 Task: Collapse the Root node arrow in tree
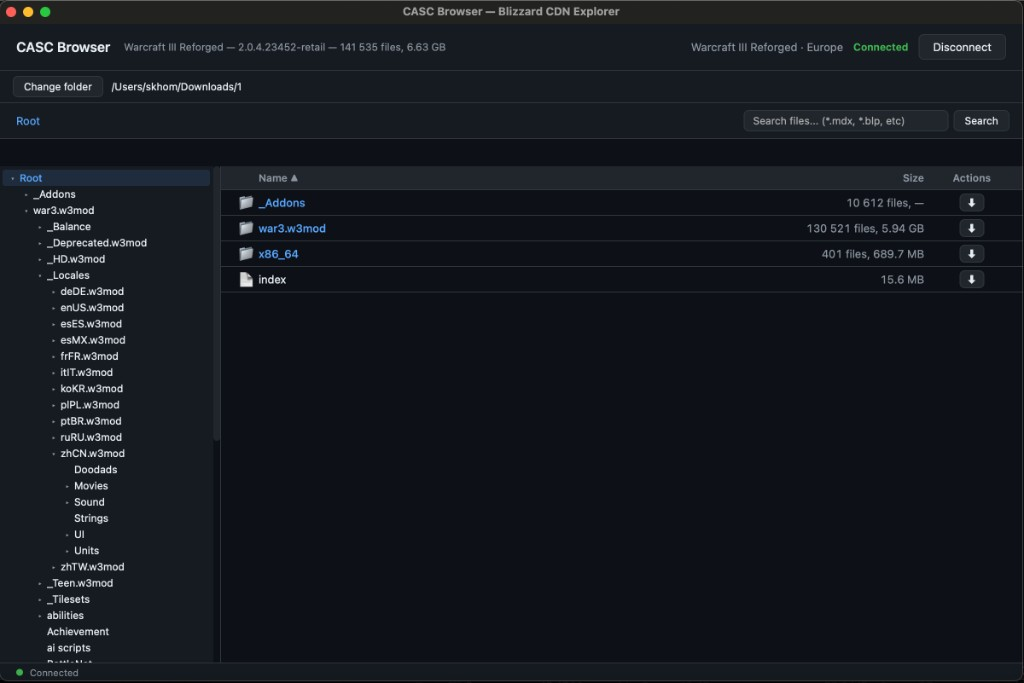12,178
